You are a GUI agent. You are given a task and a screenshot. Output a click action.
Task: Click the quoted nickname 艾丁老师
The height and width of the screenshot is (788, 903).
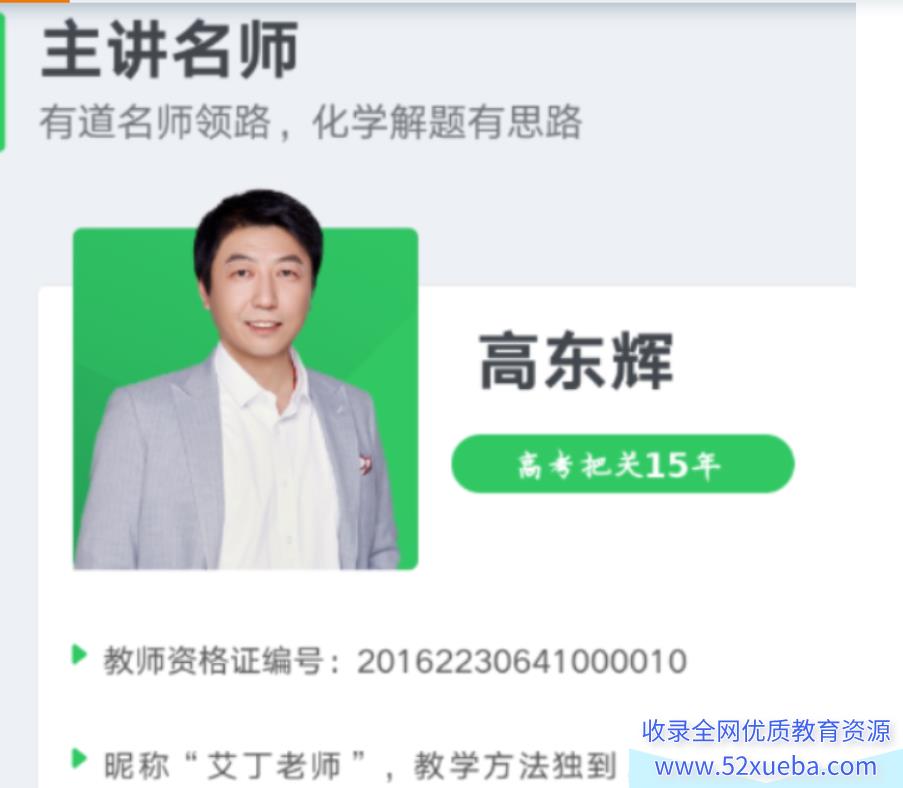pos(274,766)
